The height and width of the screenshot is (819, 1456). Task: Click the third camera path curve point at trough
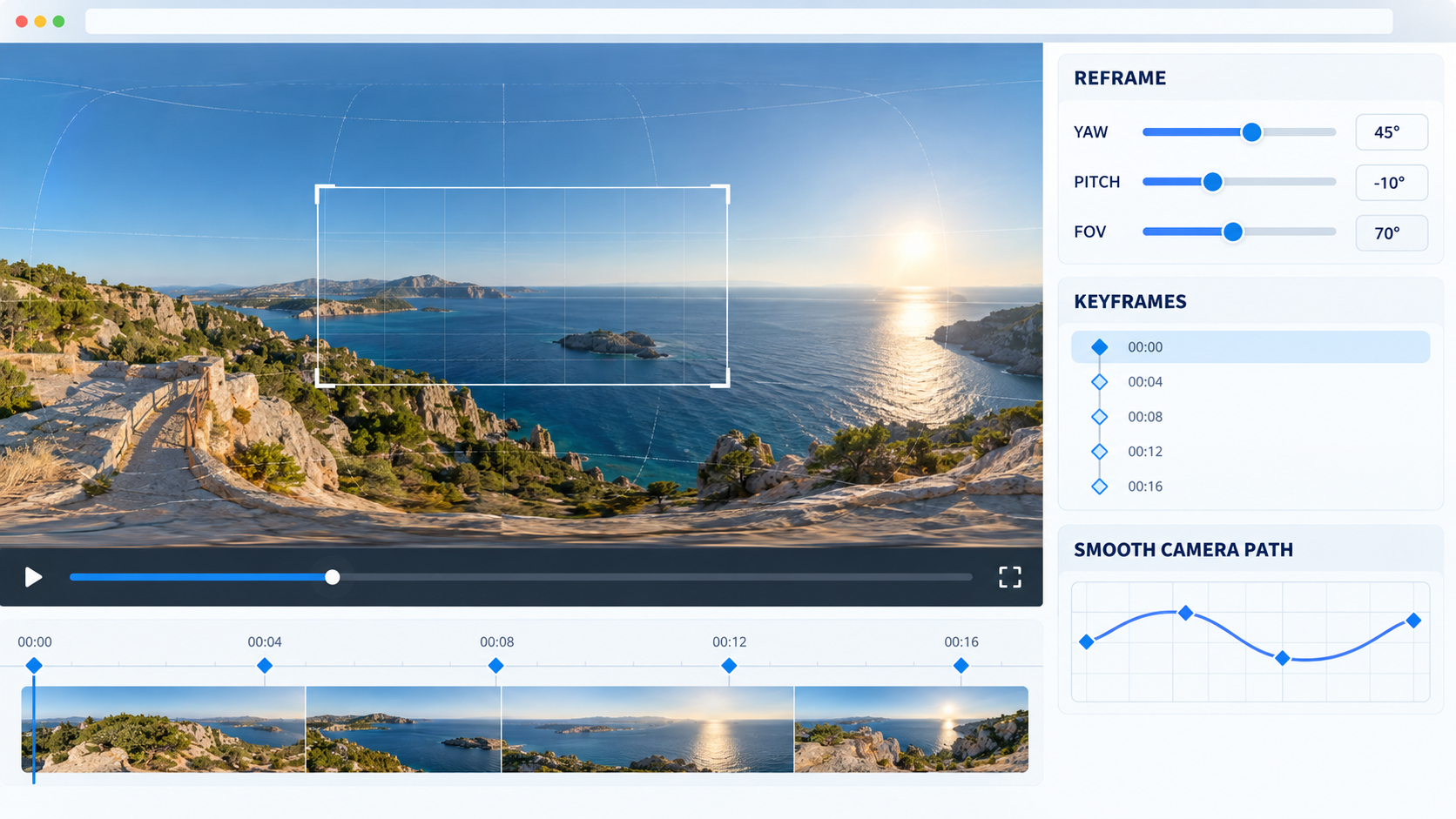[1282, 658]
